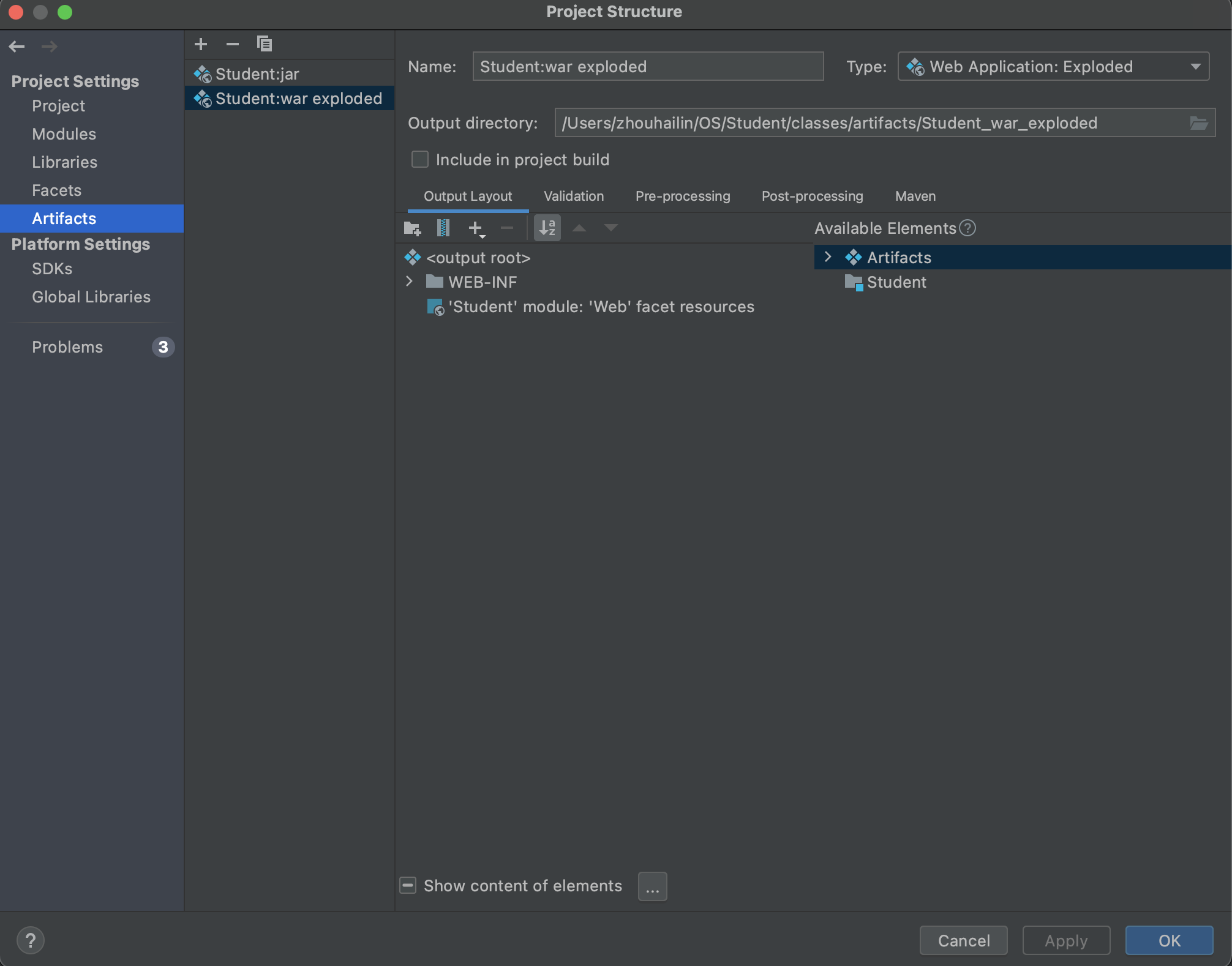Image resolution: width=1232 pixels, height=966 pixels.
Task: Click the Available Elements help icon
Action: [x=967, y=228]
